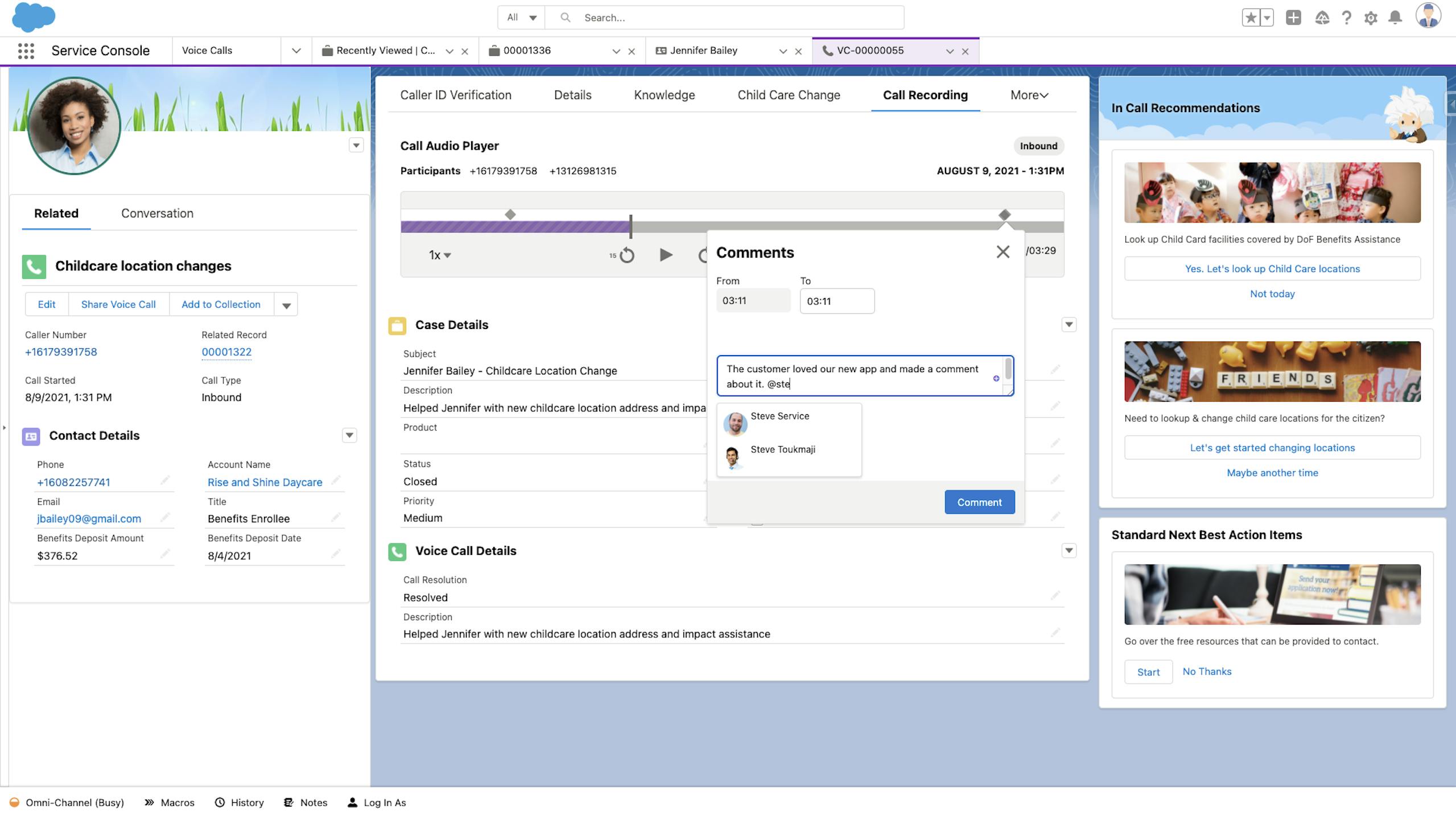
Task: Click the audio progress bar playhead
Action: [630, 226]
